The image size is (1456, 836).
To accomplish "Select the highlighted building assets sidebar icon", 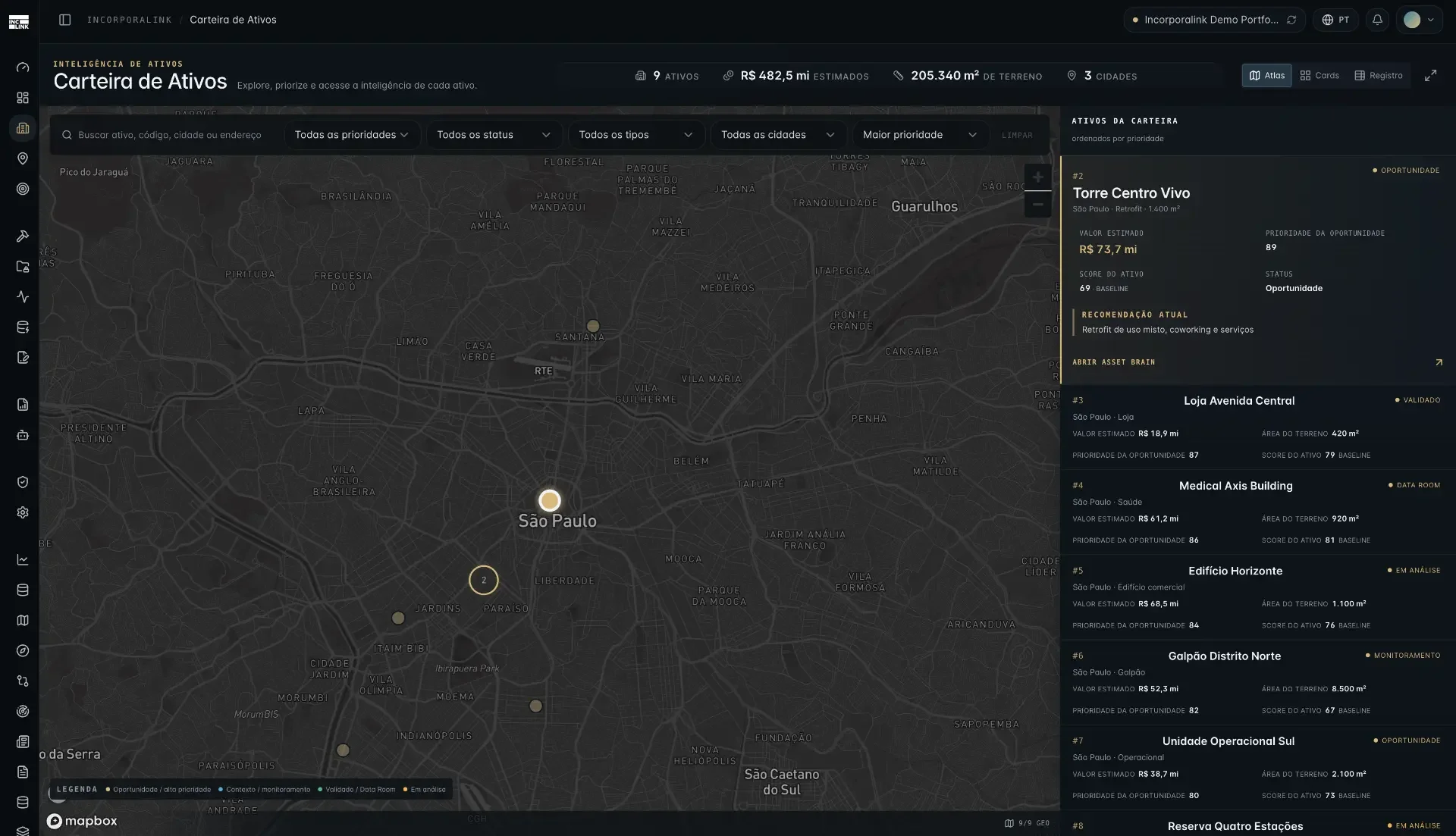I will pos(23,128).
